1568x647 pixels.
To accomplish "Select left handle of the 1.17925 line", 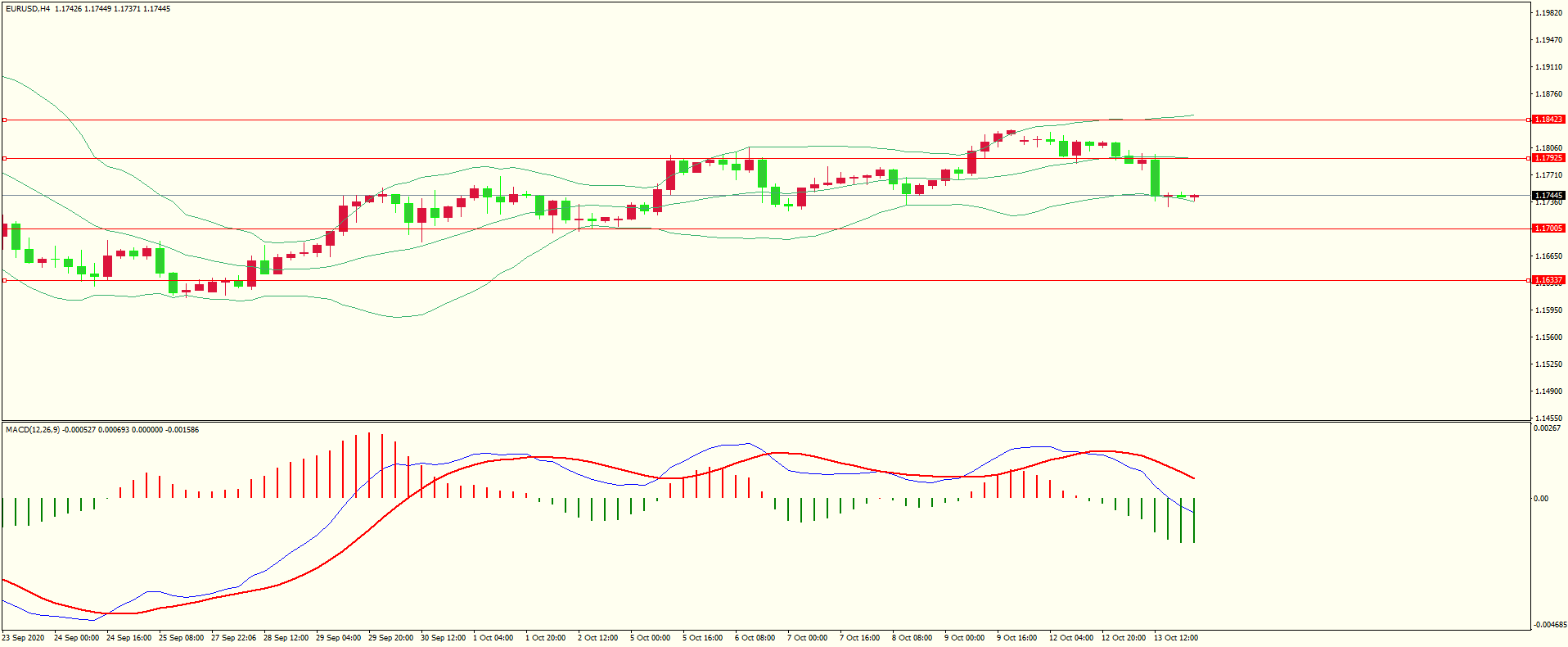I will coord(4,158).
